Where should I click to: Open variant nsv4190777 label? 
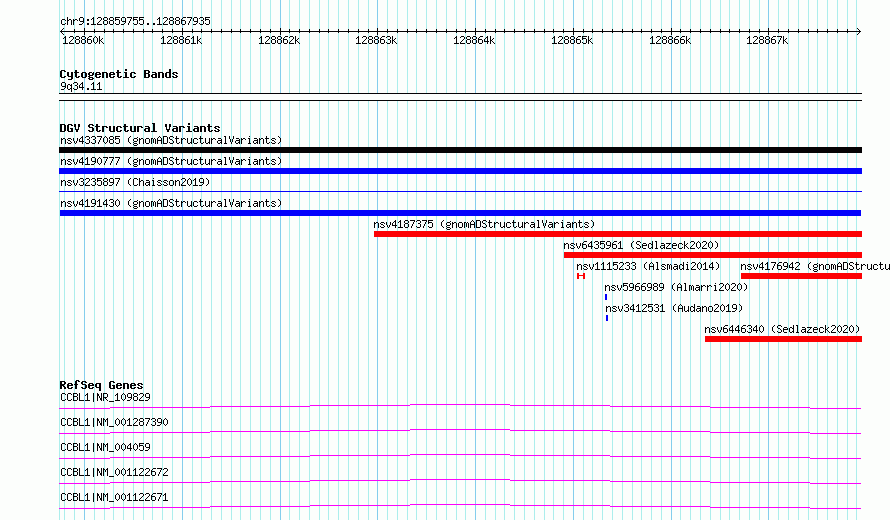click(171, 161)
